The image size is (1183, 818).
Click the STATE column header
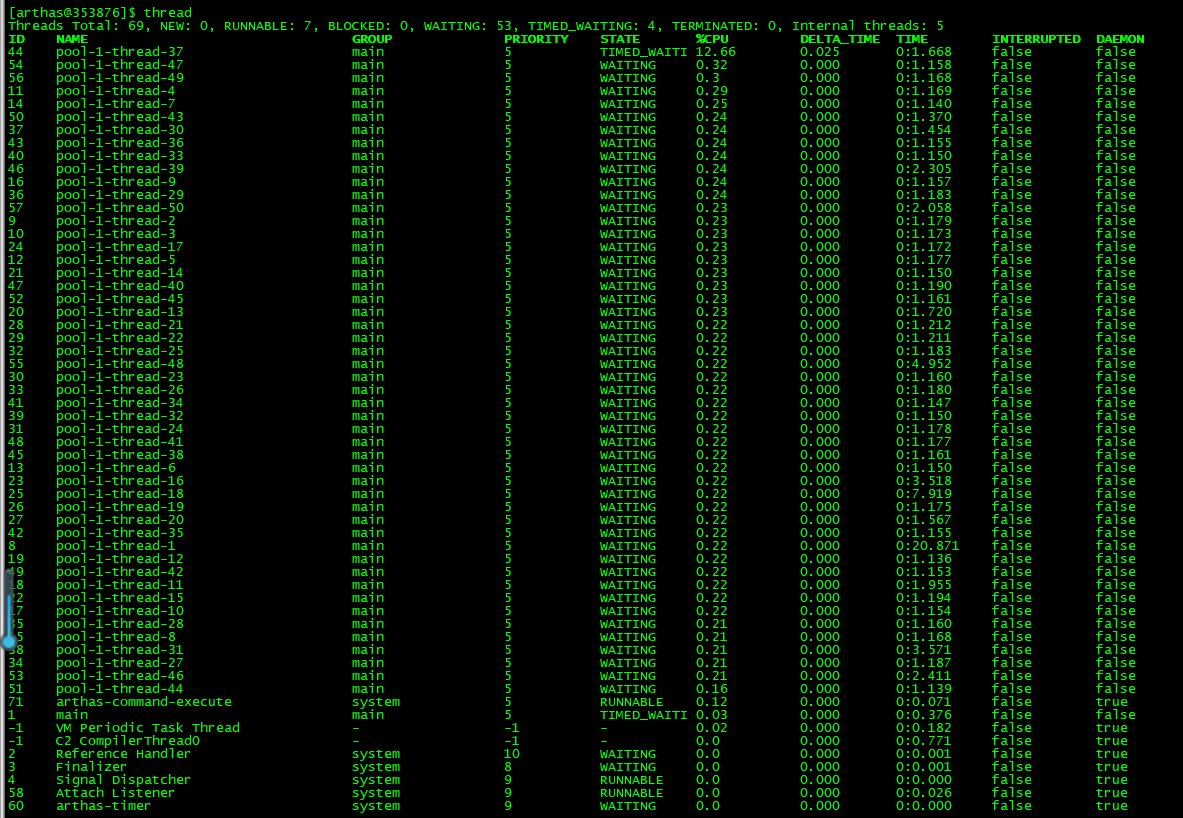(620, 39)
